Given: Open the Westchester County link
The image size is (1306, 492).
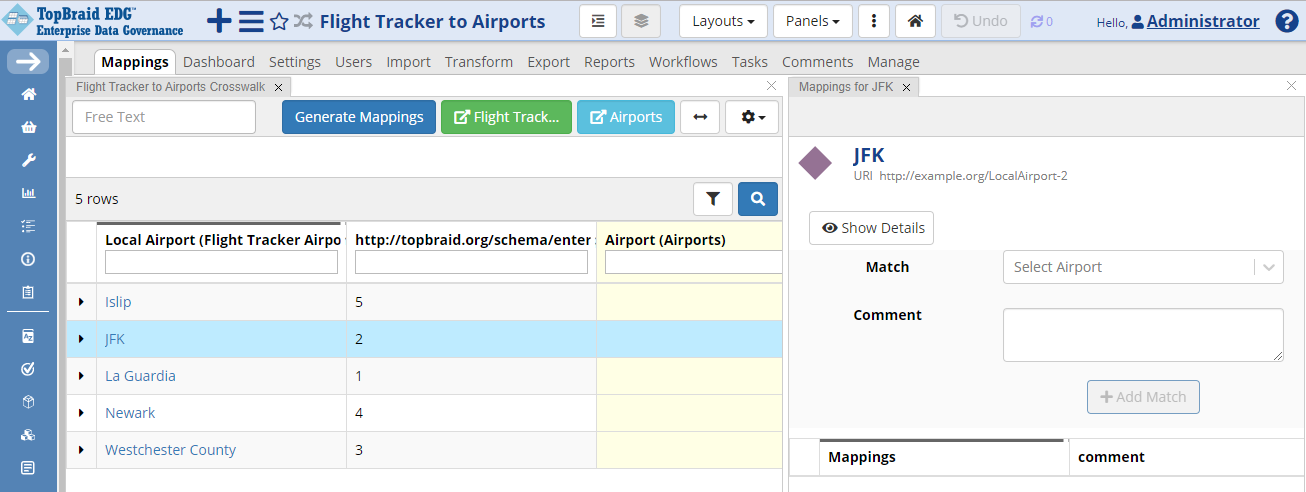Looking at the screenshot, I should click(170, 450).
